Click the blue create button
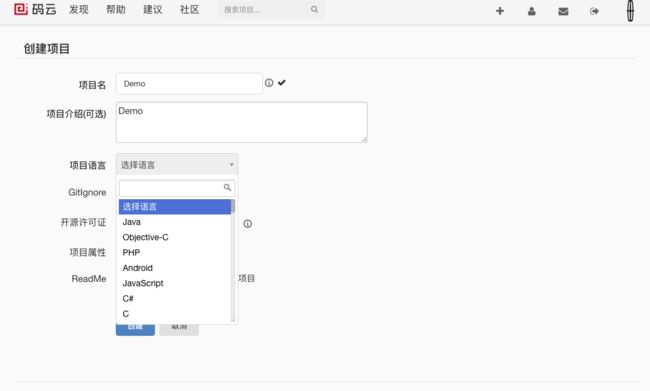650x391 pixels. pos(135,329)
